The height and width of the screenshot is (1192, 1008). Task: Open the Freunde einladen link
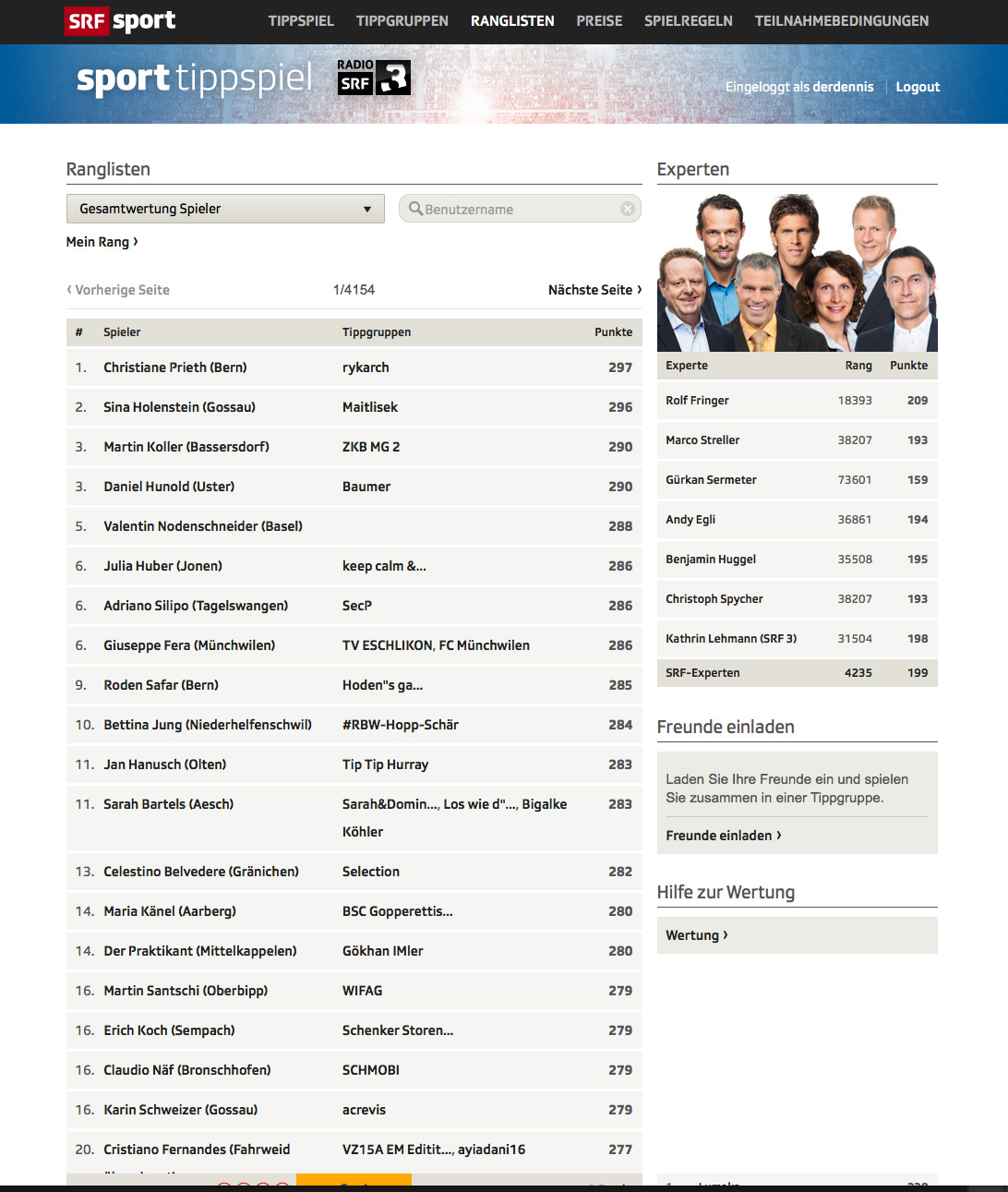724,836
